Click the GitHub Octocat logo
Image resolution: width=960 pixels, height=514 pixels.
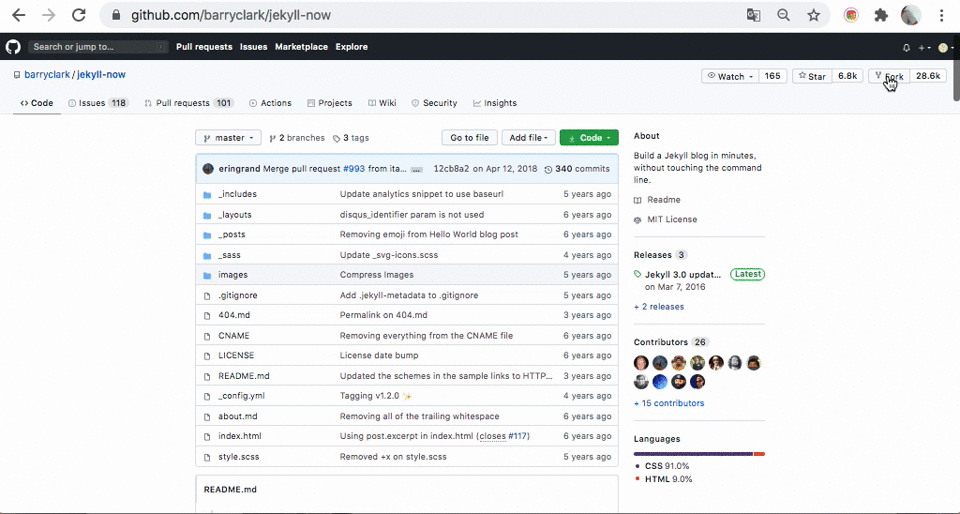(13, 47)
